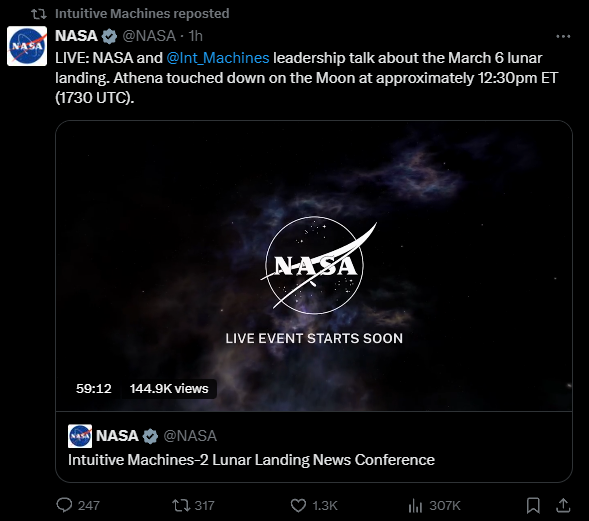Click the @NASA handle in tweet header
Image resolution: width=589 pixels, height=521 pixels.
click(149, 36)
